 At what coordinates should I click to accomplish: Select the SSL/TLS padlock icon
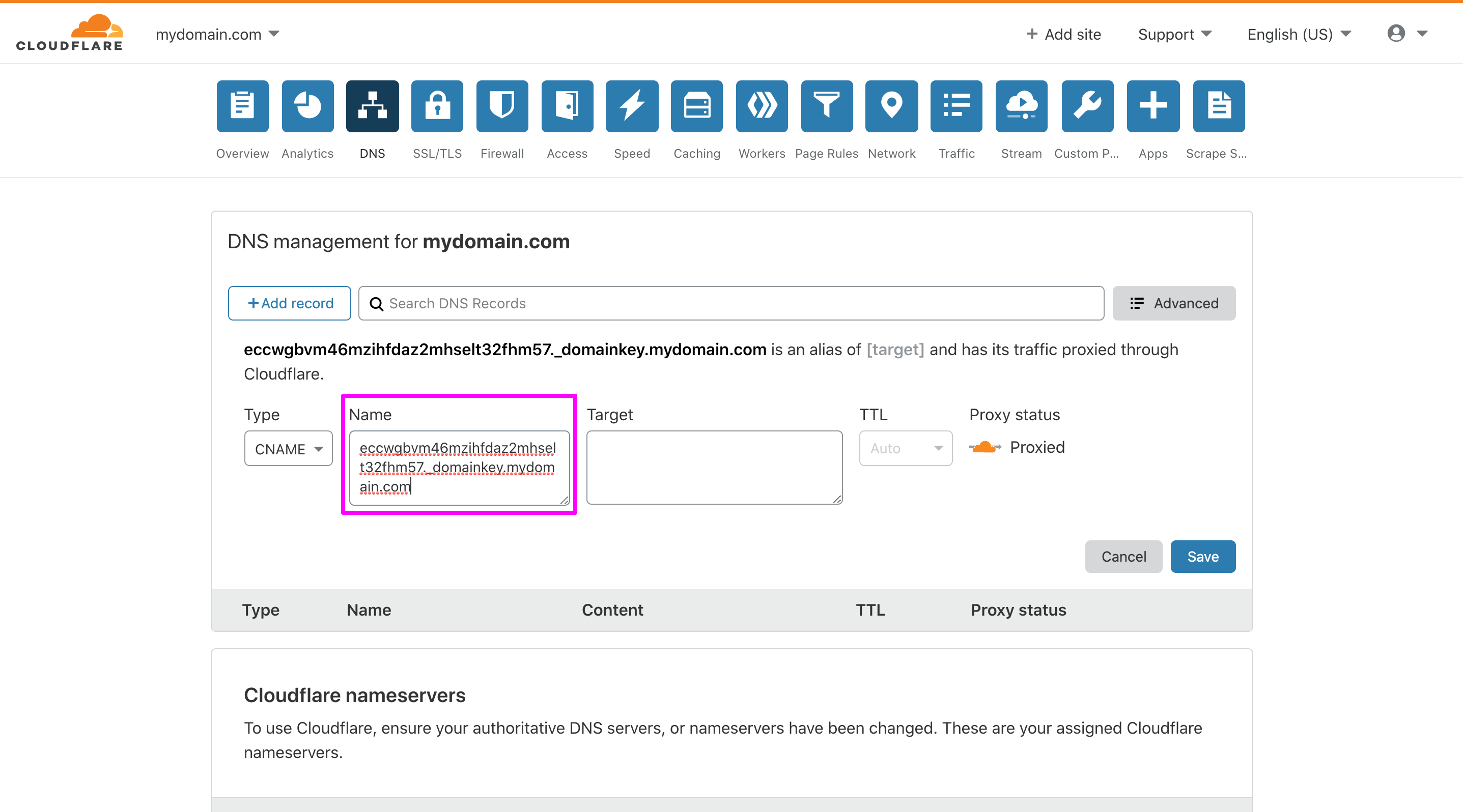[x=437, y=106]
